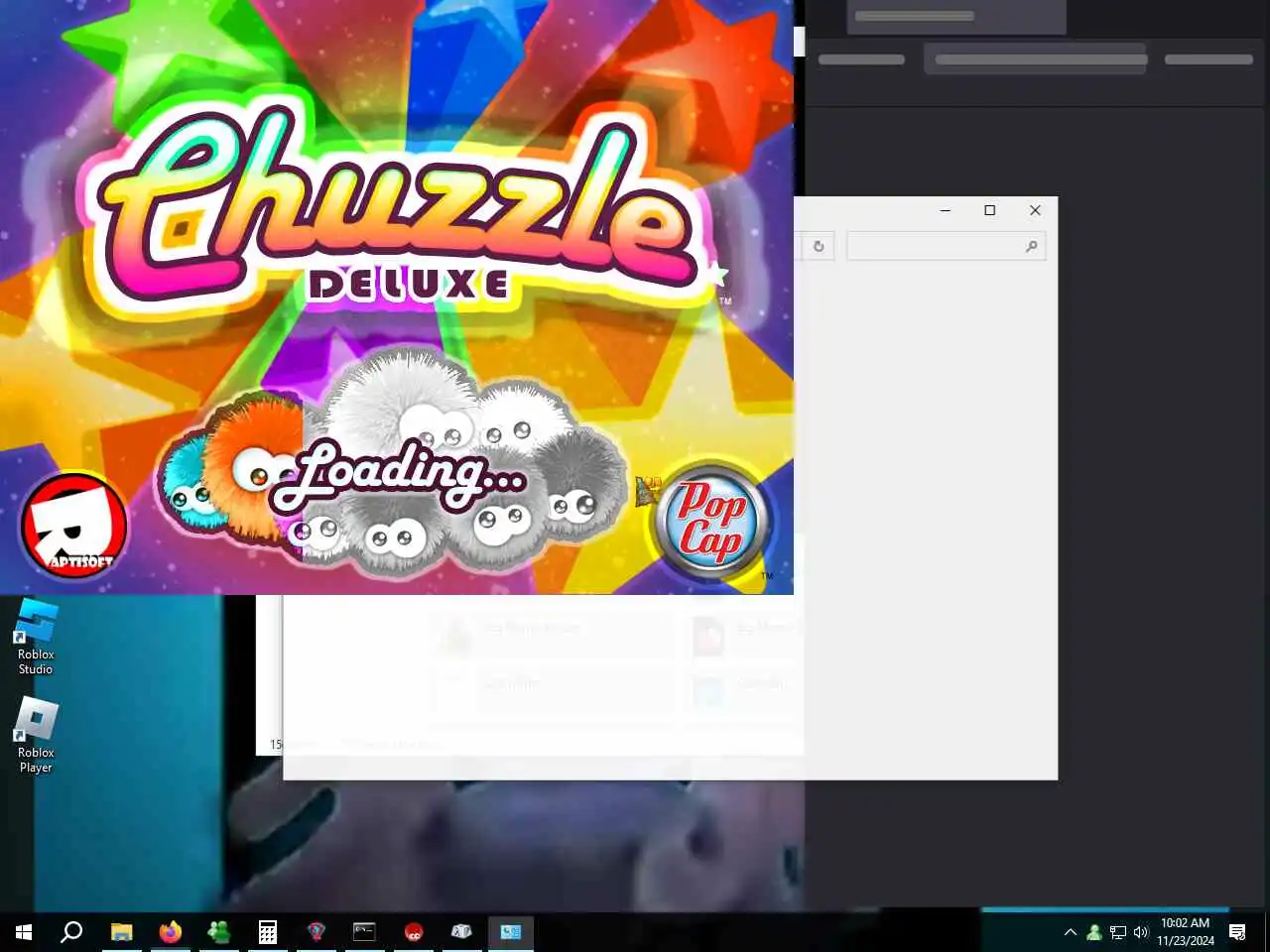Click the search magnifier in the Explorer window
1270x952 pixels.
(1031, 246)
